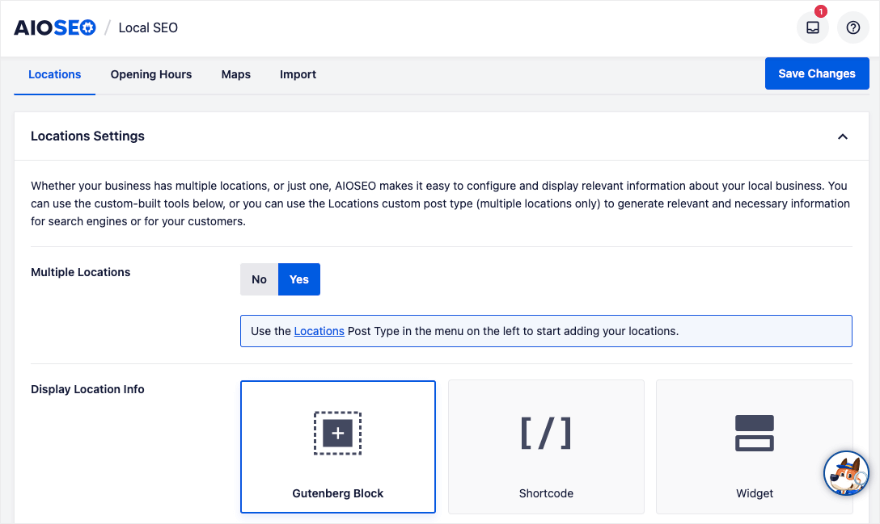Select the Gutenberg Block label

tap(337, 493)
